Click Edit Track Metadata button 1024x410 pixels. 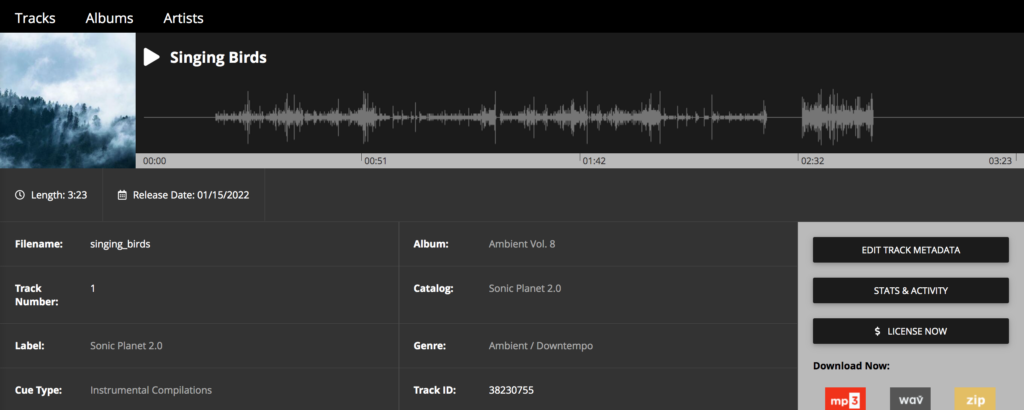pos(910,250)
